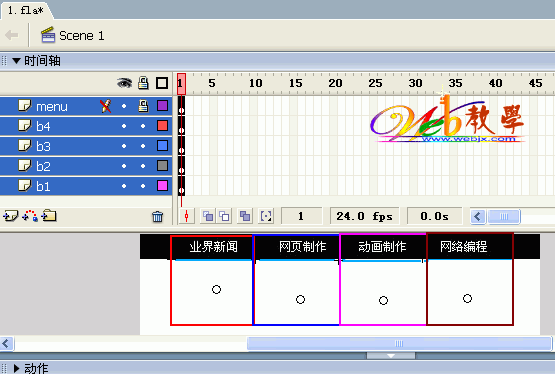Toggle Edit Multiple Frames

[x=245, y=216]
